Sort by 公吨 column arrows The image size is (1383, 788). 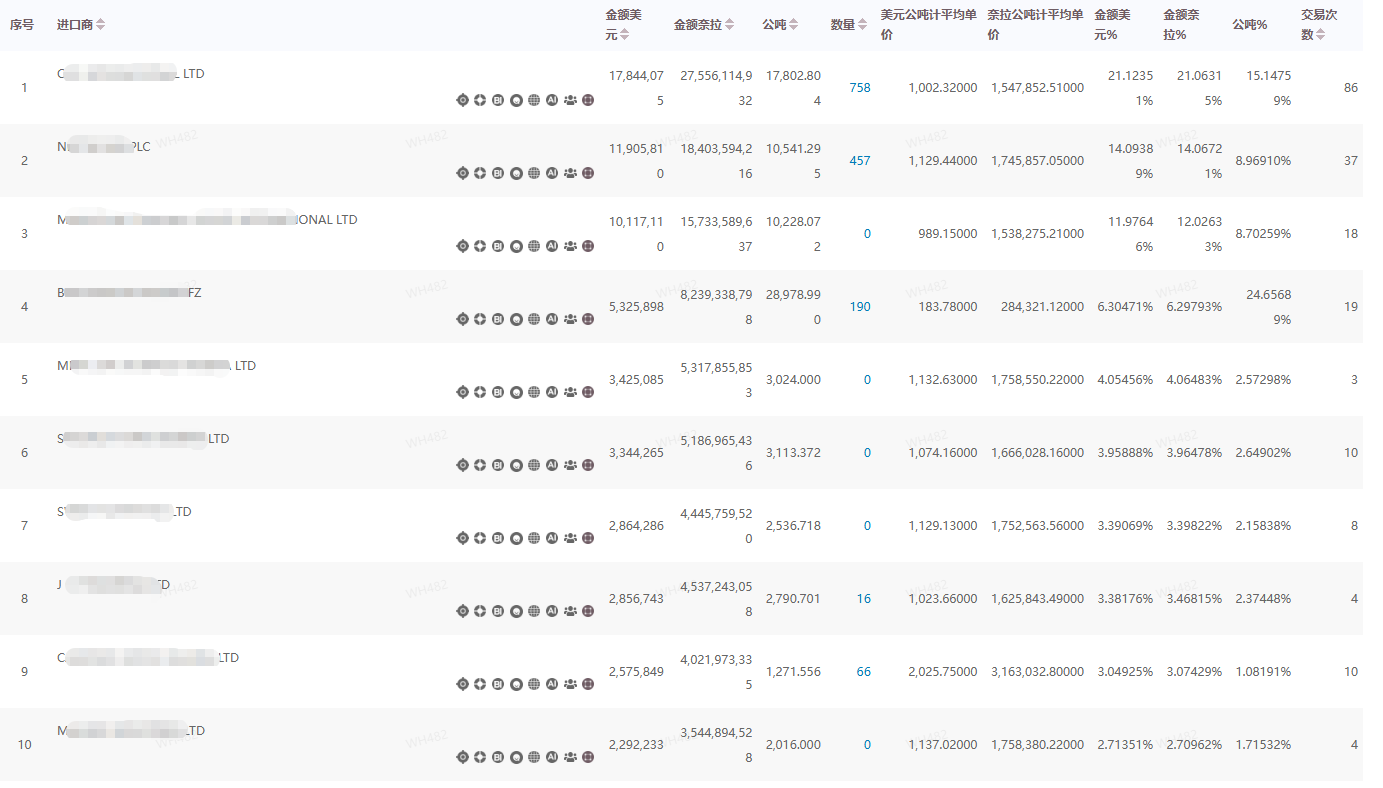[793, 25]
